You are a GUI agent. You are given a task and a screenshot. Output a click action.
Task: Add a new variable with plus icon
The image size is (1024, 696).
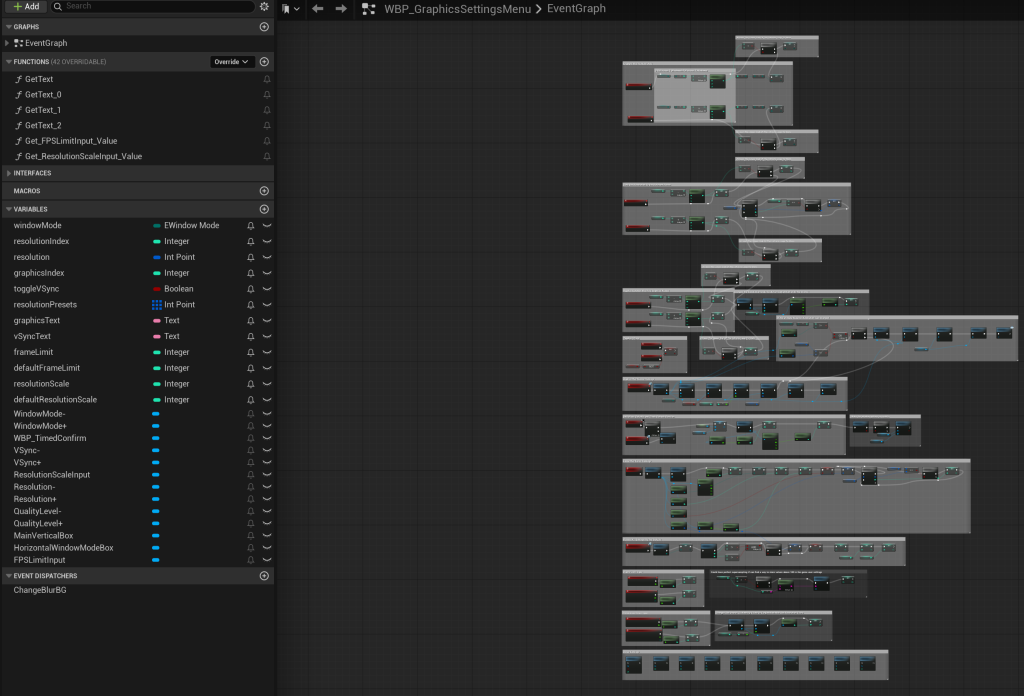coord(264,209)
